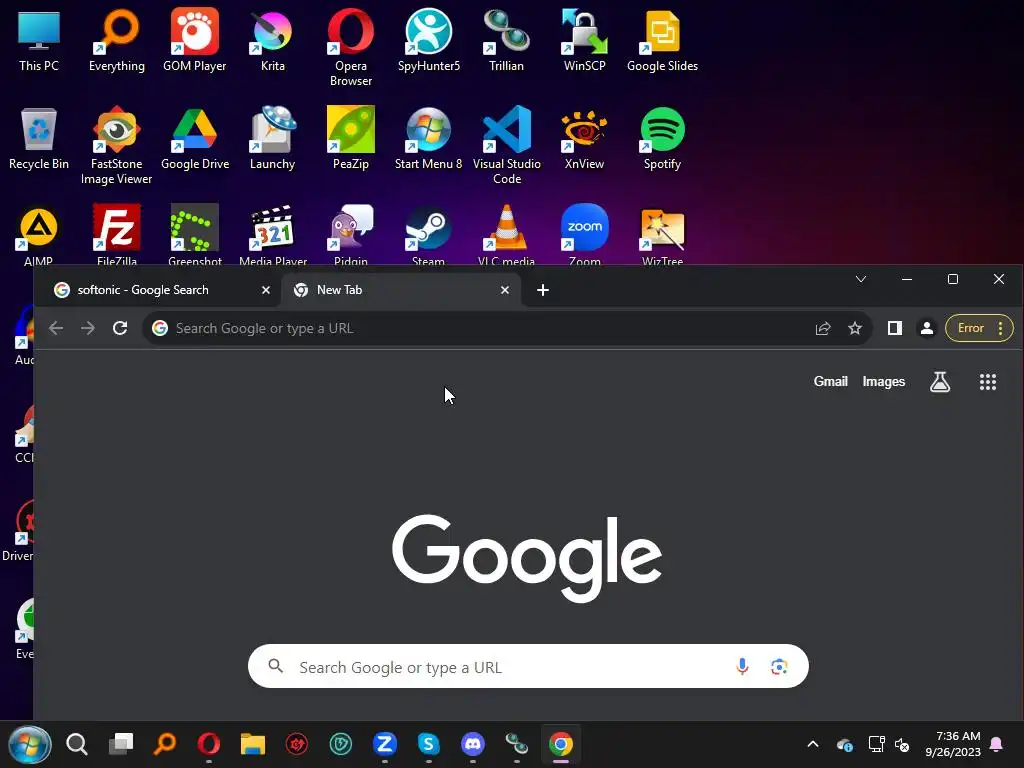Open a new Chrome tab

point(543,290)
